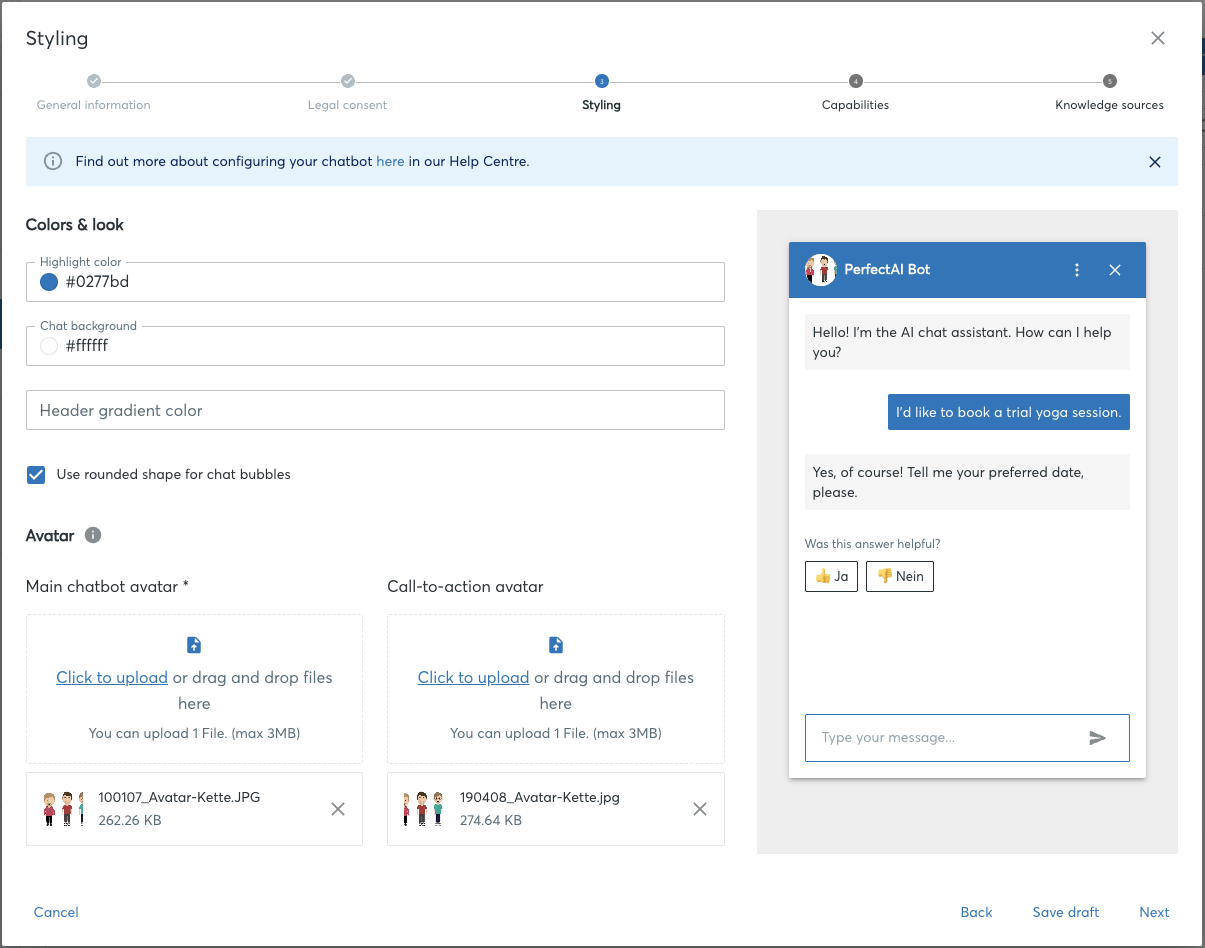Remove the 190408_Avatar-Kette.jpg file

(700, 809)
